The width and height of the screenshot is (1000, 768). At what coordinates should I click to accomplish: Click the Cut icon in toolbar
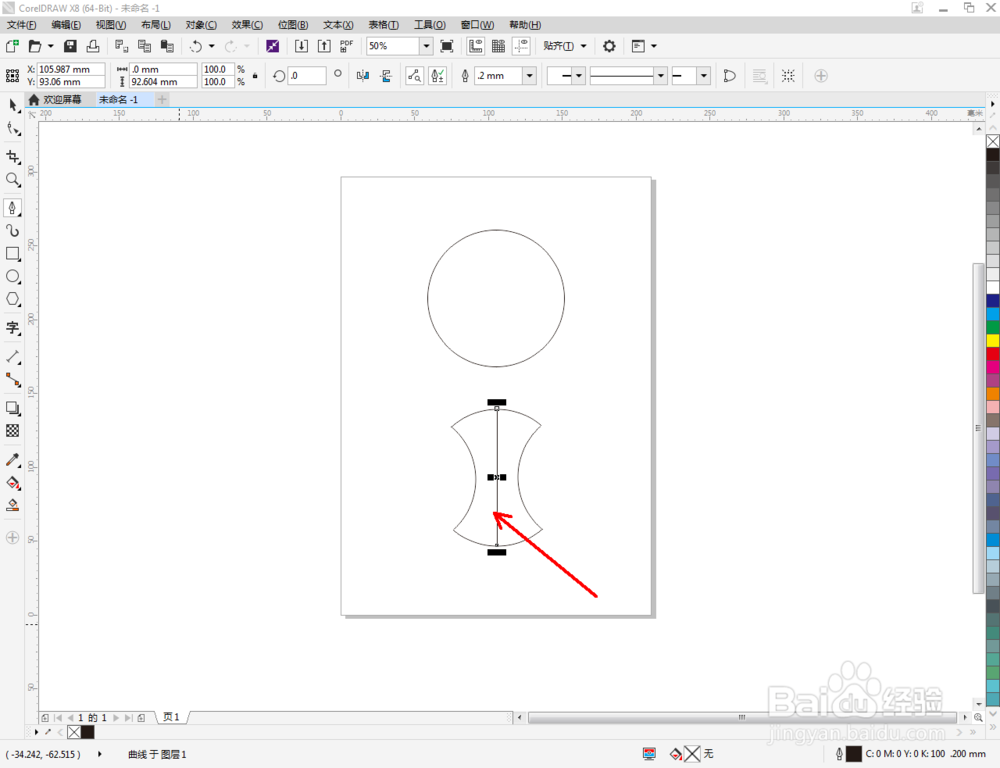121,46
